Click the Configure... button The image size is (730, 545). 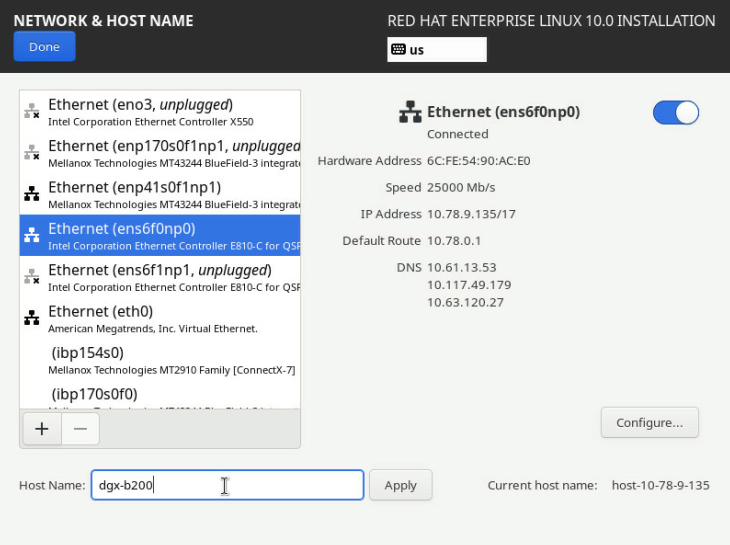(x=649, y=423)
